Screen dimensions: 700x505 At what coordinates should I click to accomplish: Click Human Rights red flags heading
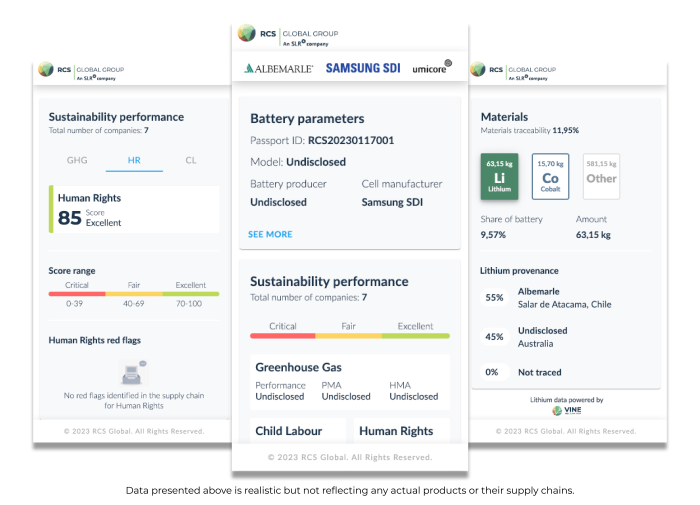(95, 340)
